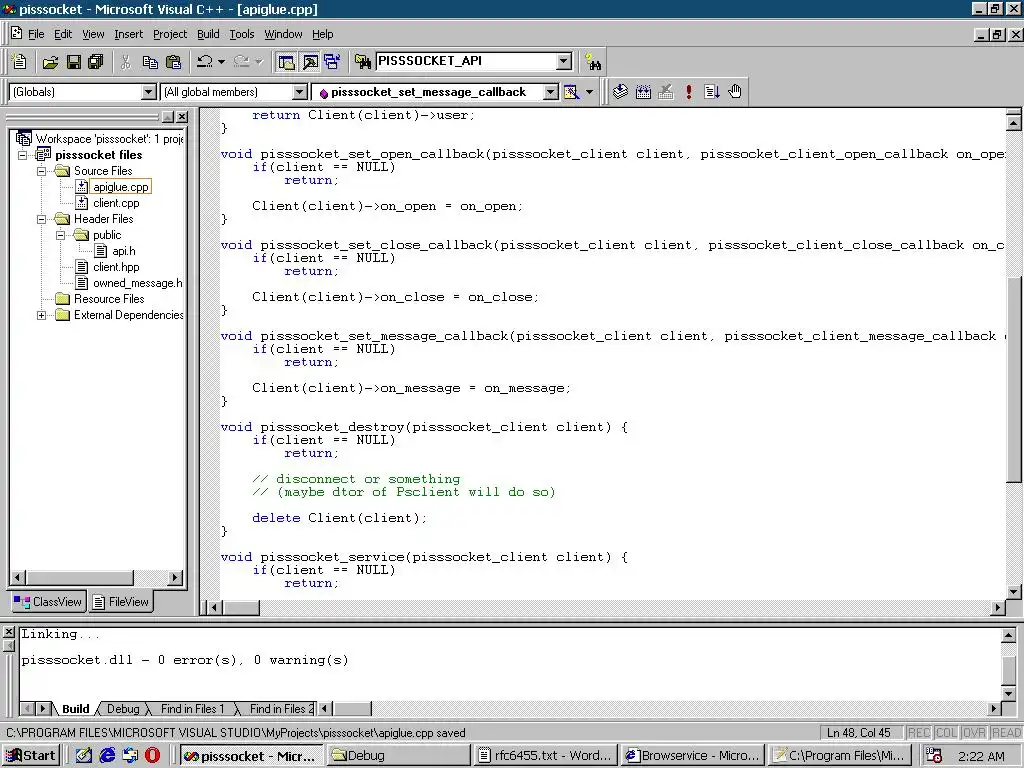The width and height of the screenshot is (1024, 768).
Task: Open the Build menu
Action: [x=208, y=34]
